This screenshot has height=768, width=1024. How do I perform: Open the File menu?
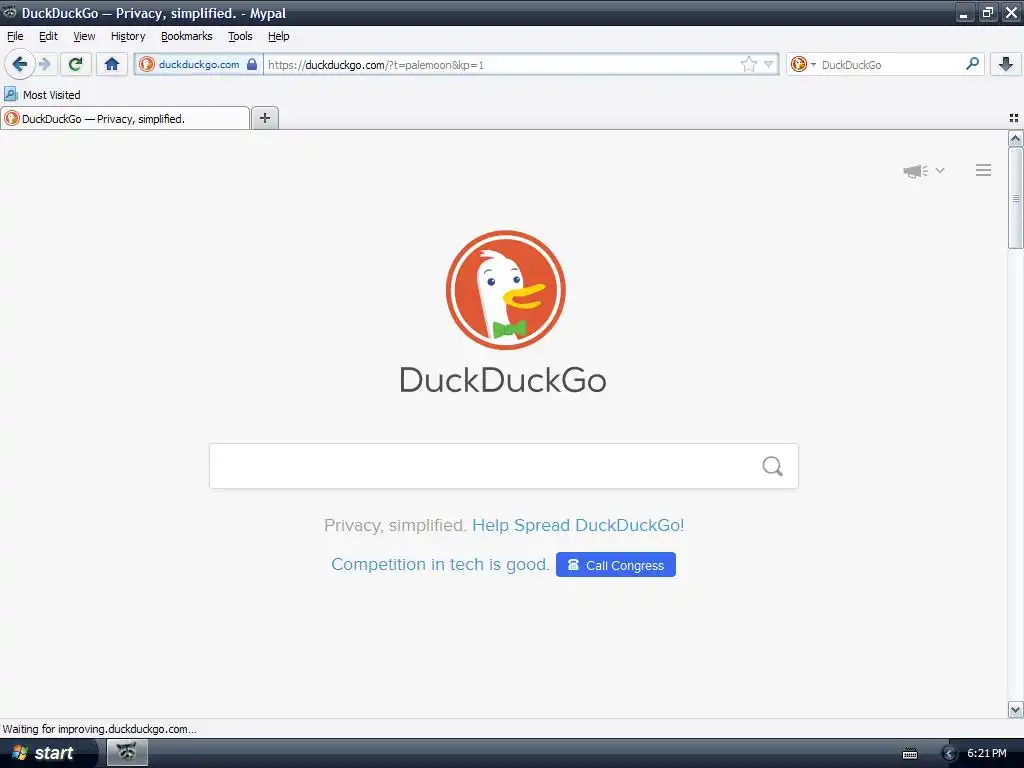(15, 37)
